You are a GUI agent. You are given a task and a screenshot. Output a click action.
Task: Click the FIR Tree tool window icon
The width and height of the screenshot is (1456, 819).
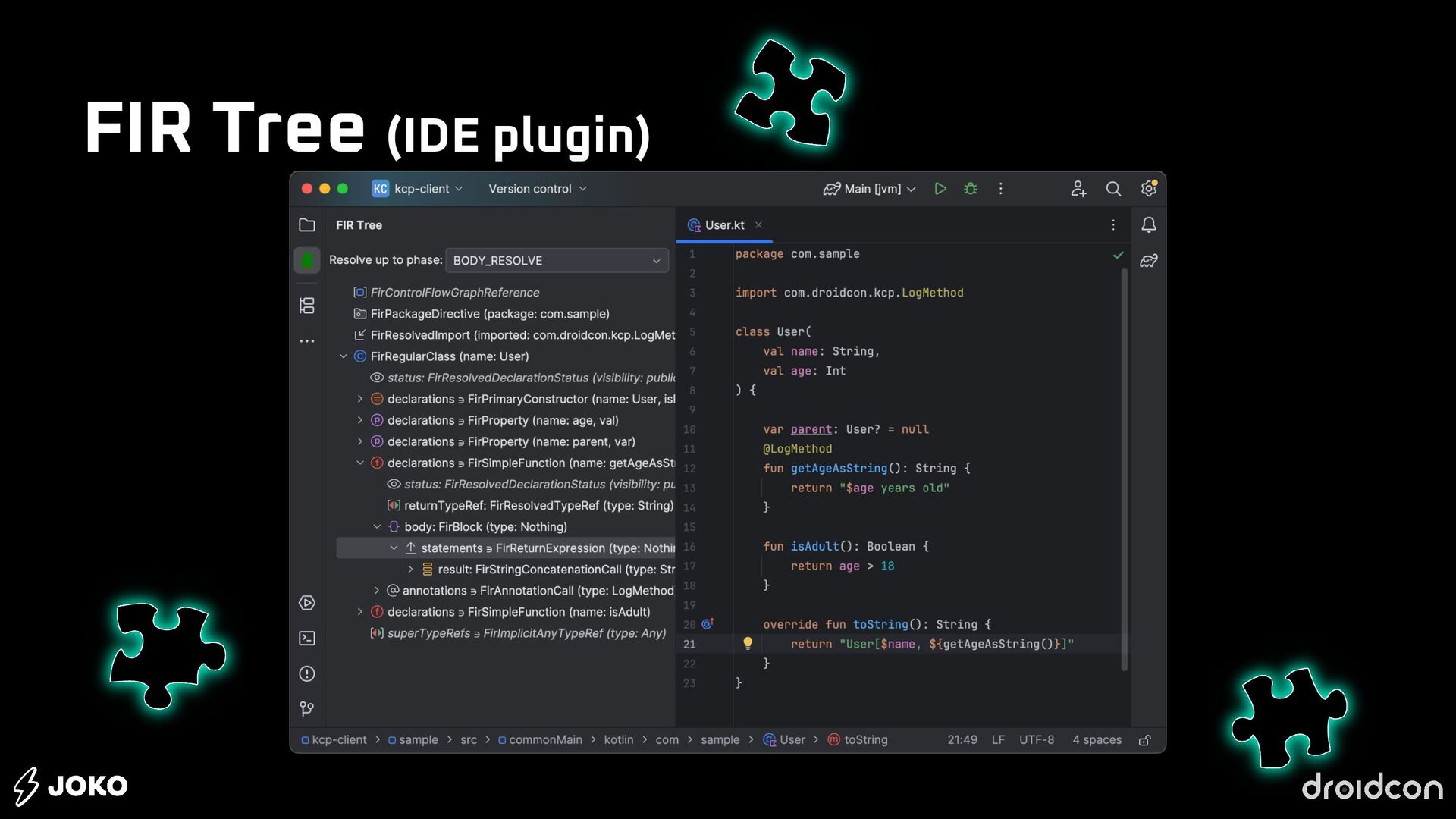[x=307, y=261]
